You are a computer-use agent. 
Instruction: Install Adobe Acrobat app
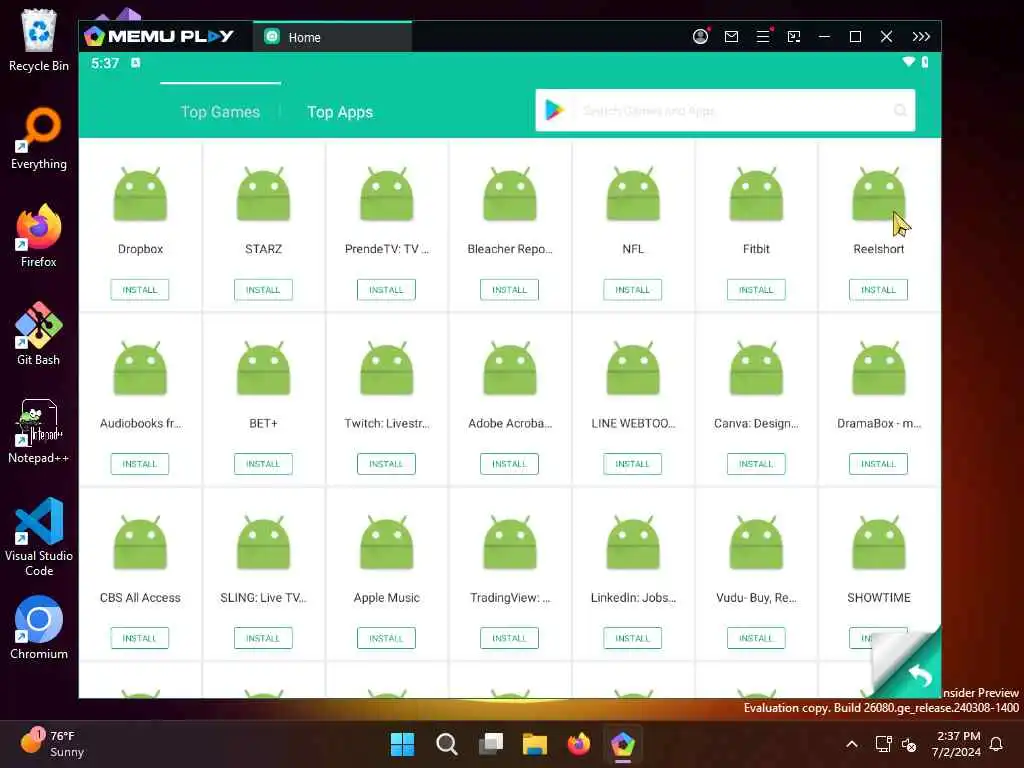pos(509,464)
